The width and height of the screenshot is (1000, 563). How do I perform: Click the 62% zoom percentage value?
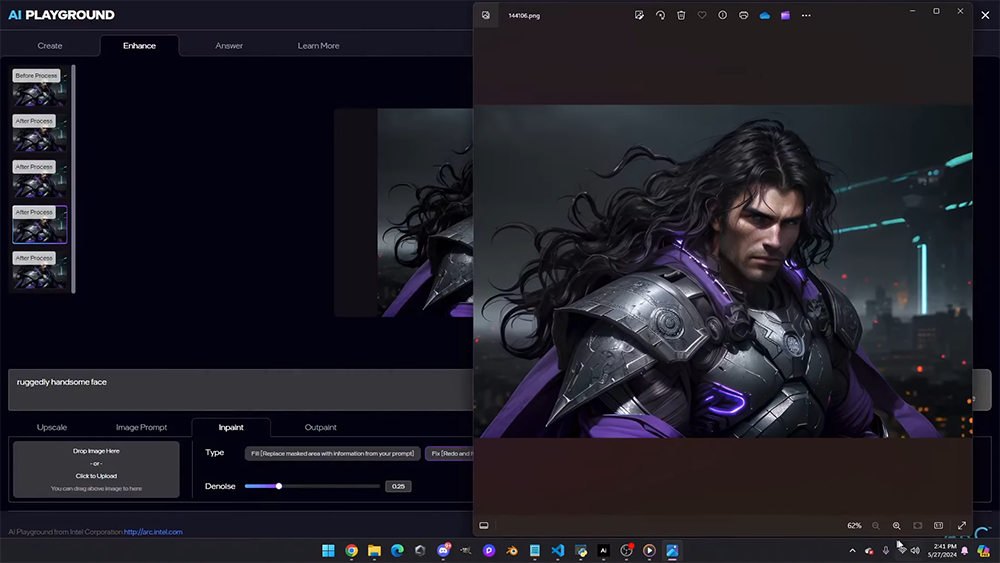pos(854,525)
